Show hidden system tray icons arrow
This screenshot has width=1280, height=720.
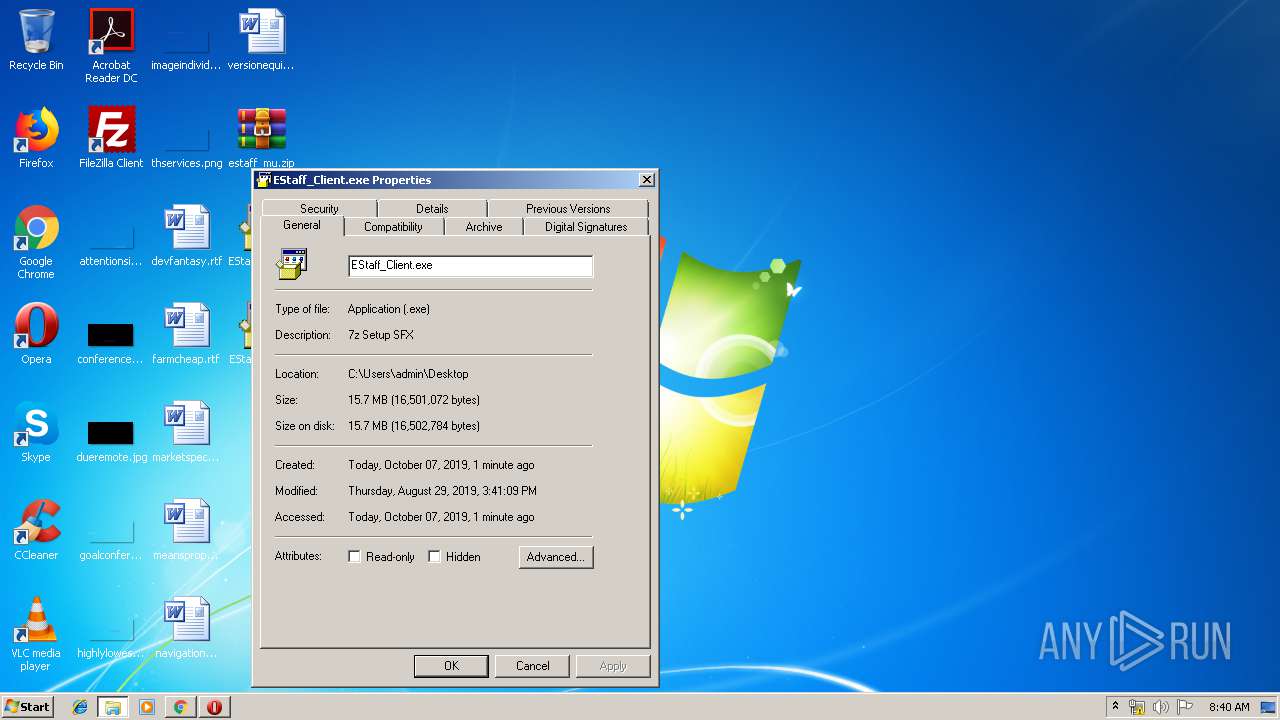pyautogui.click(x=1115, y=707)
